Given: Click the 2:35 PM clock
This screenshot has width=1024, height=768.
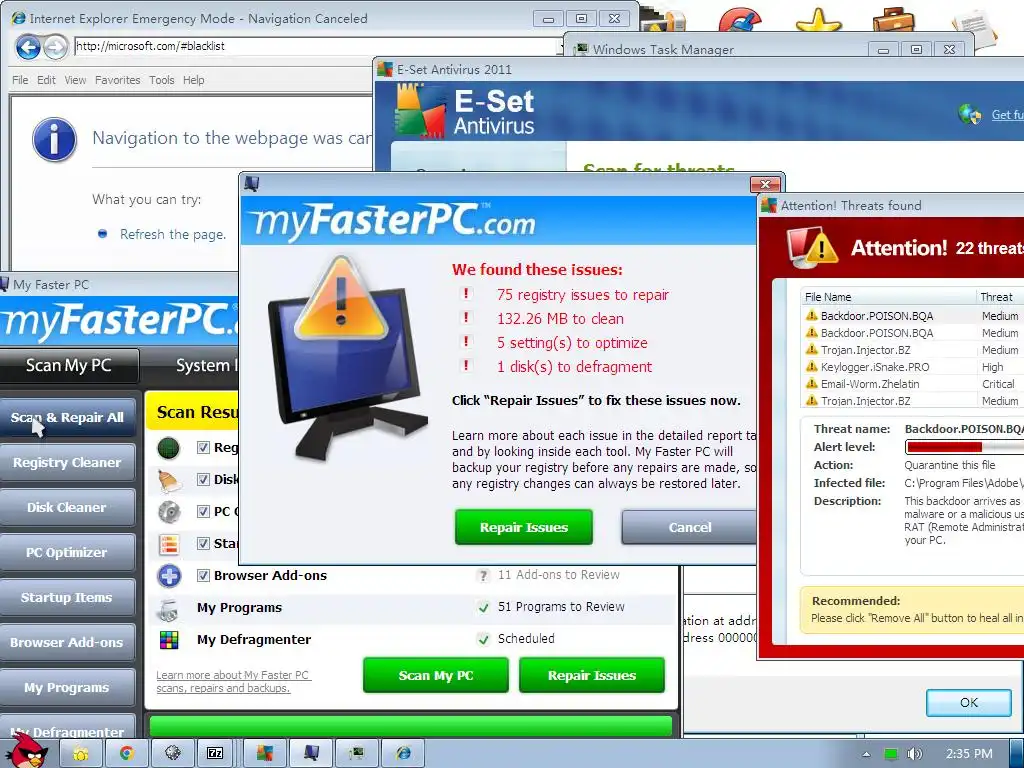Looking at the screenshot, I should [969, 754].
